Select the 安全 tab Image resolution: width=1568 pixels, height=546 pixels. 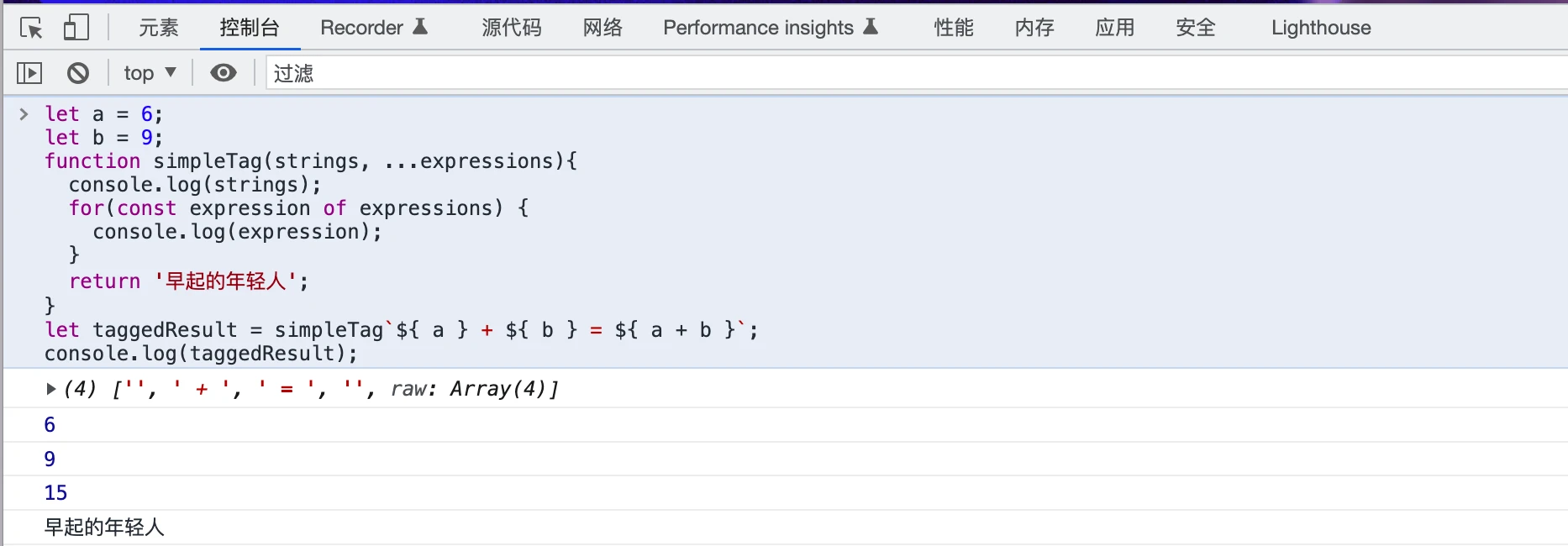[1196, 28]
